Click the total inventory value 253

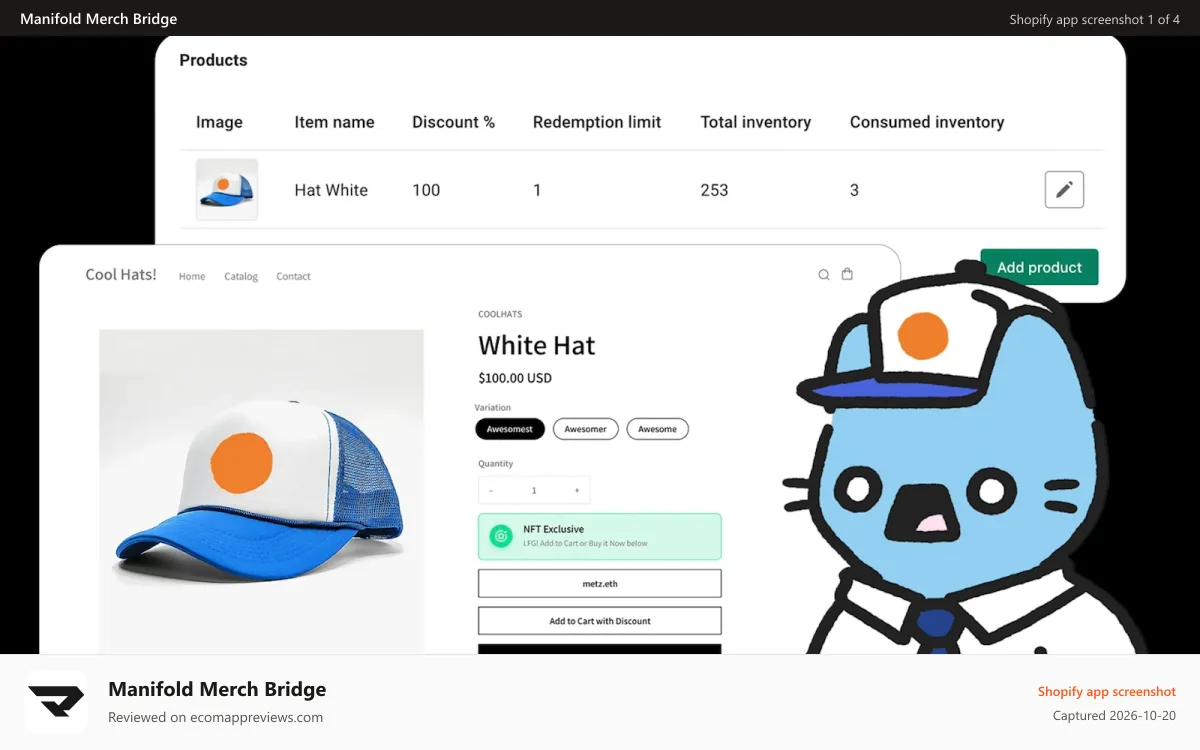(x=714, y=190)
